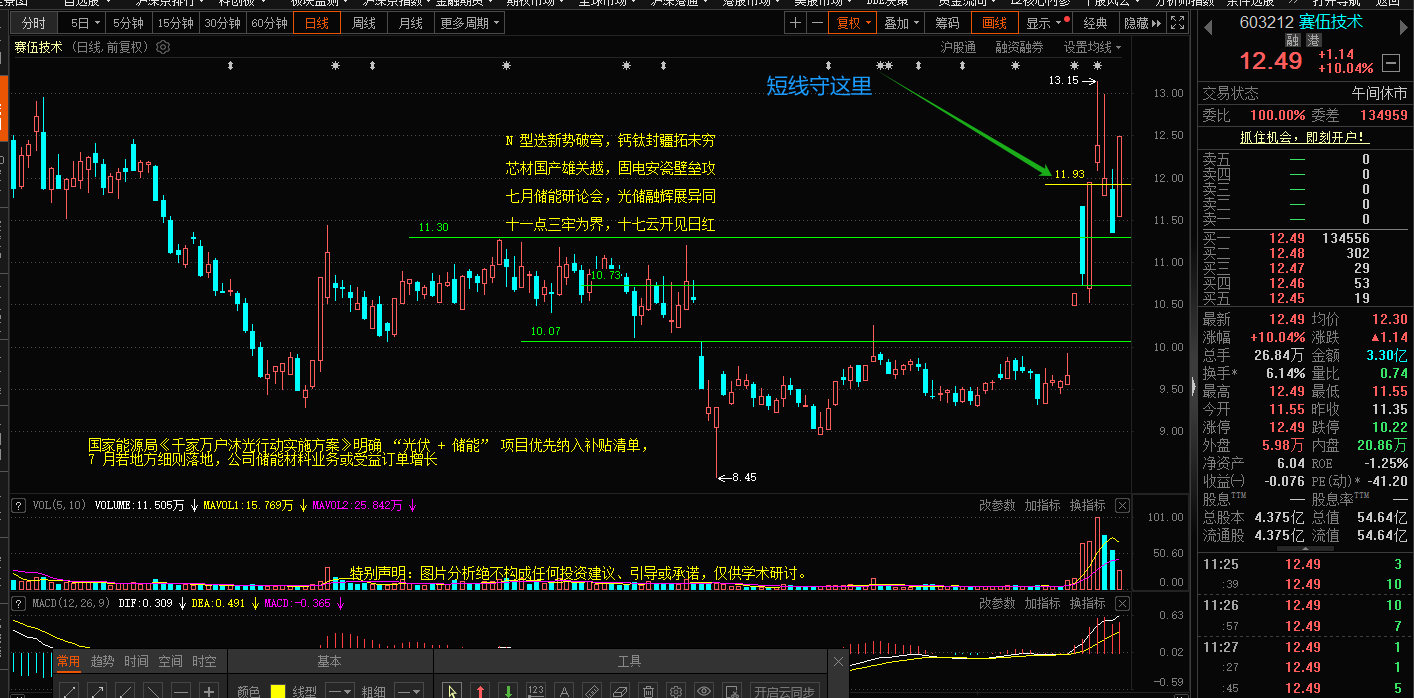Select the 123 number label tool
1414x698 pixels.
click(536, 690)
